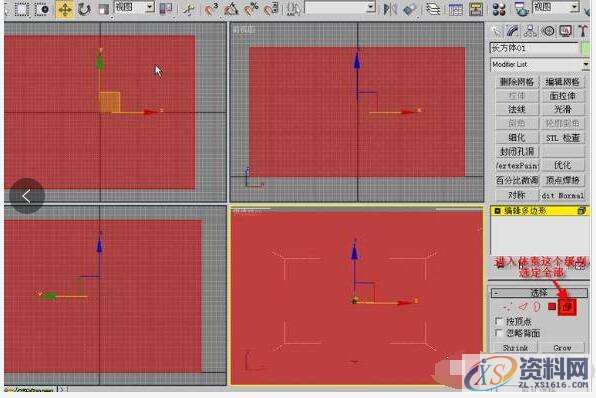Enable the 按顶点 checkbox
Image resolution: width=596 pixels, height=398 pixels.
pyautogui.click(x=499, y=321)
